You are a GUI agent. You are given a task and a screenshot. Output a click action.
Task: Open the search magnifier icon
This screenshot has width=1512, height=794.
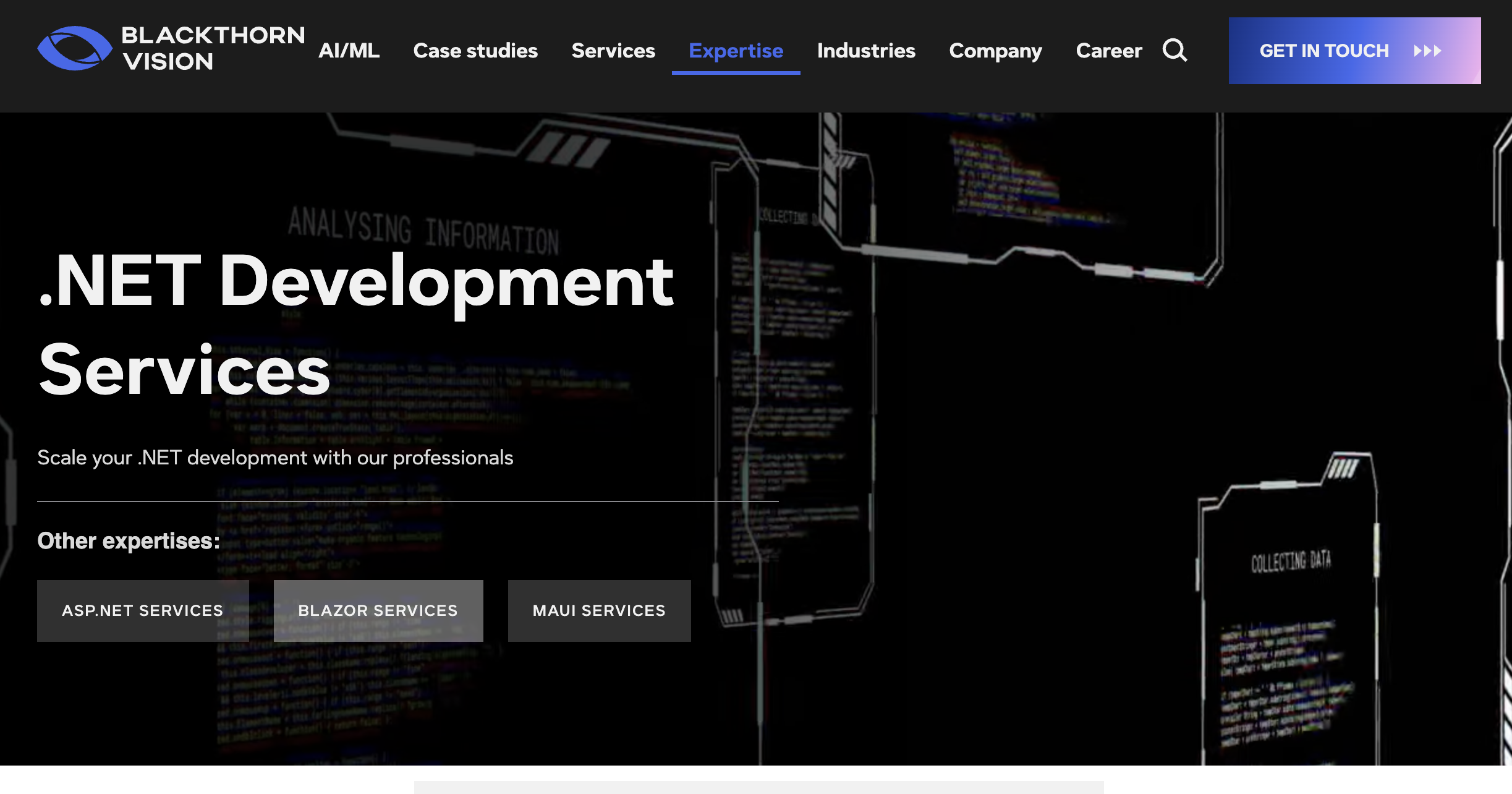point(1174,50)
